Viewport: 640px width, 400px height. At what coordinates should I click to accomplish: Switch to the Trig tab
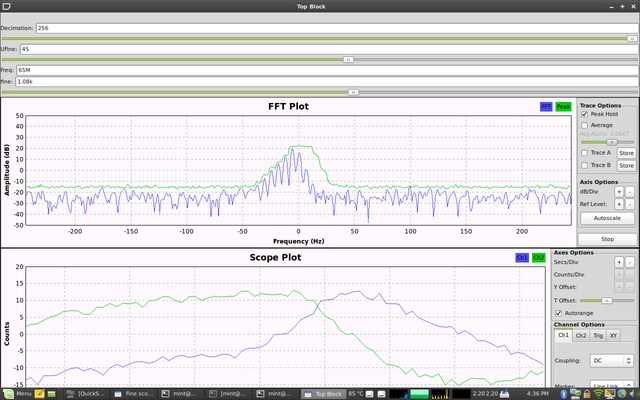(598, 336)
